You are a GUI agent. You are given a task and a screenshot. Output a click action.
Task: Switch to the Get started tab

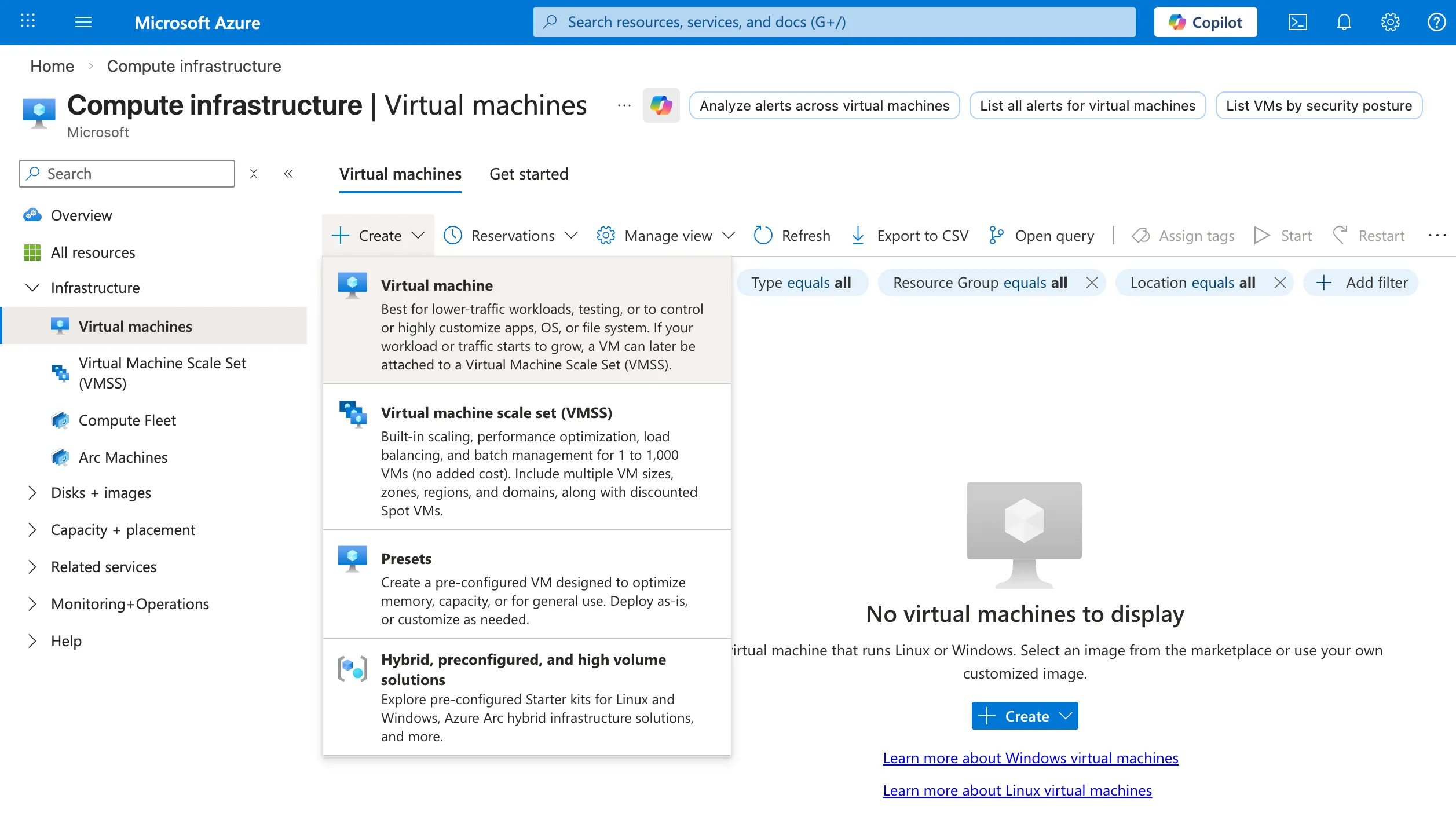pyautogui.click(x=528, y=174)
